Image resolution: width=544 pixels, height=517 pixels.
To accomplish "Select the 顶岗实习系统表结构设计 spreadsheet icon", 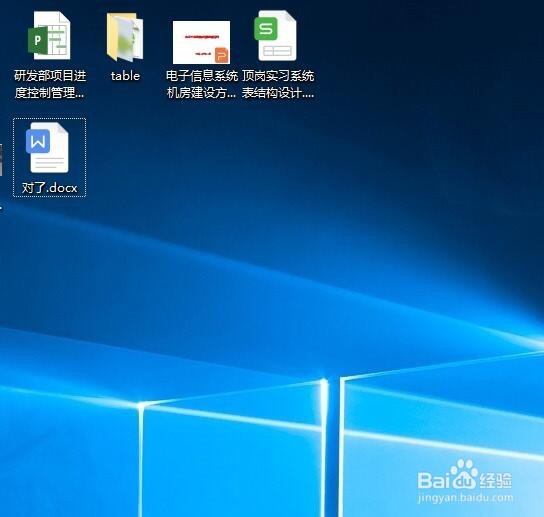I will [275, 35].
